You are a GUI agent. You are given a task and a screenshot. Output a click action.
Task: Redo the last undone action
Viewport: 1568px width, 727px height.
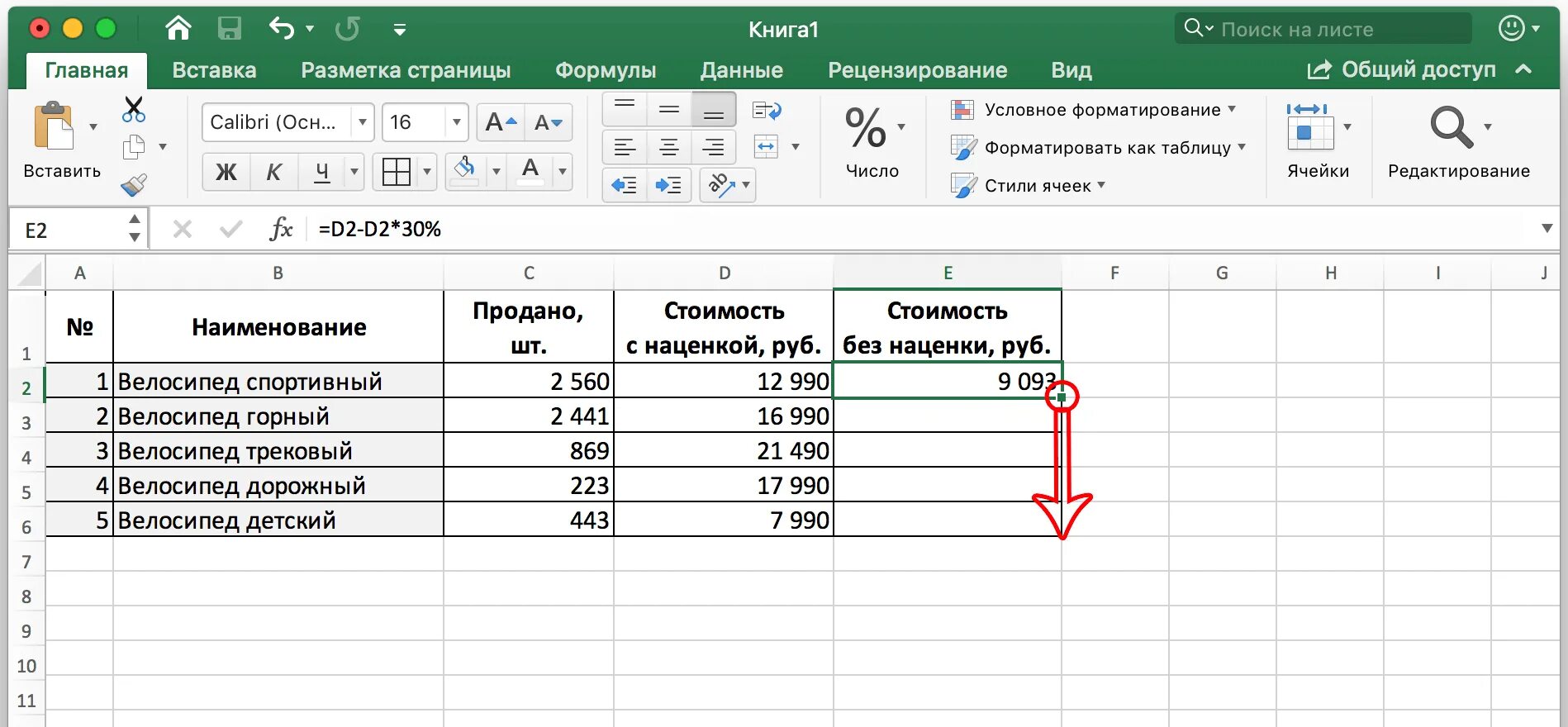tap(348, 29)
